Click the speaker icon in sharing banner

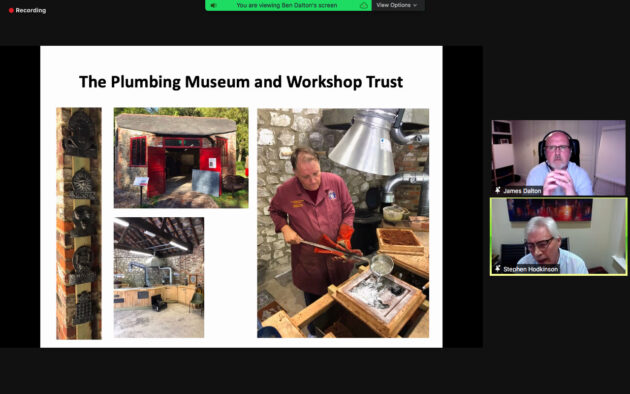[214, 5]
